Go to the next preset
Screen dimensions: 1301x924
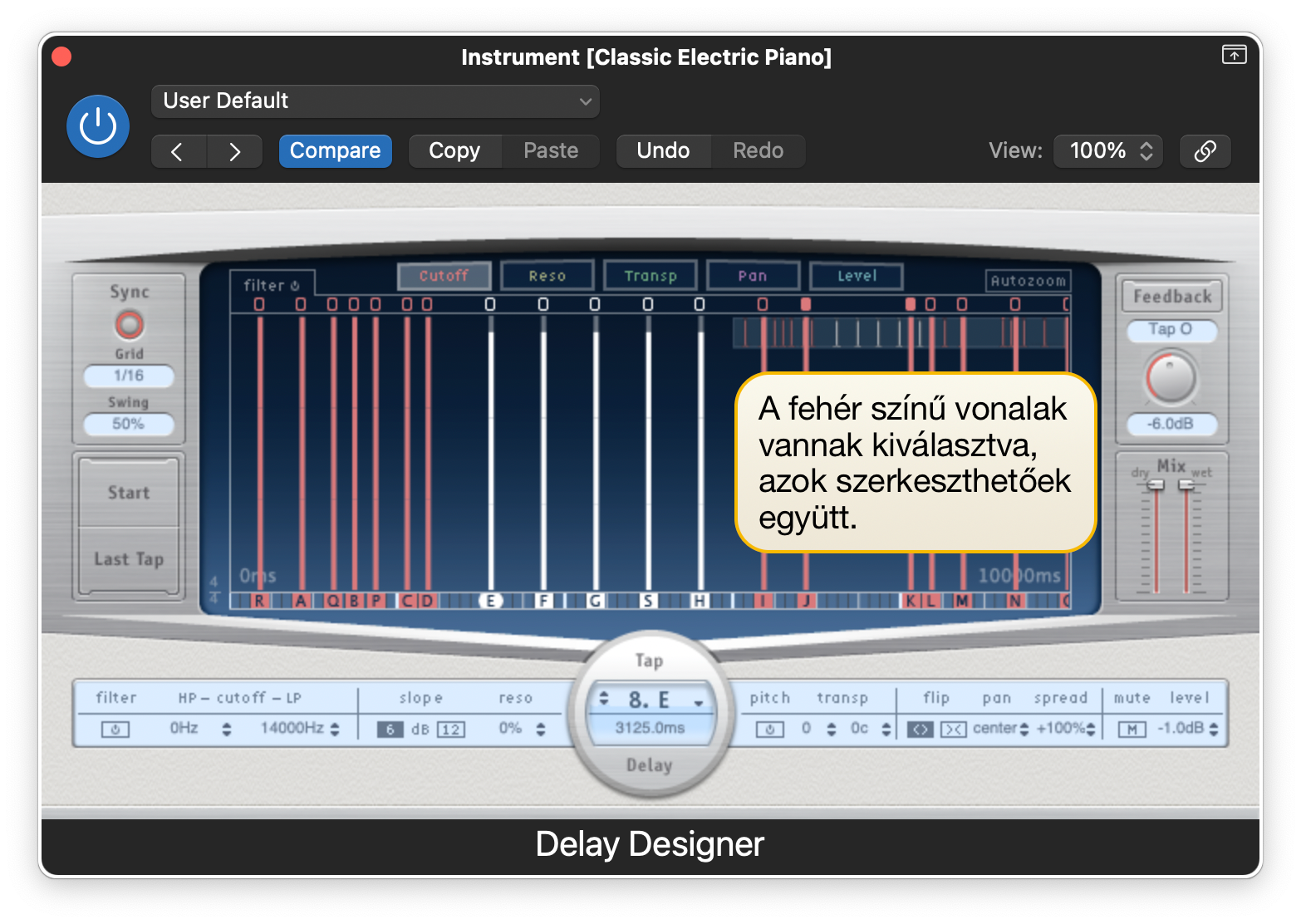click(x=235, y=151)
